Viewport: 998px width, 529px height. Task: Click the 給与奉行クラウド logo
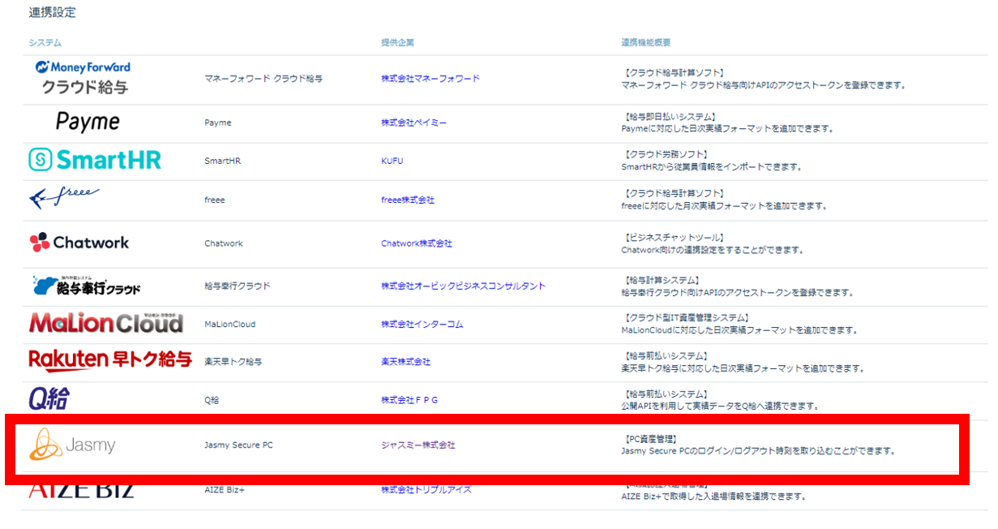click(86, 286)
